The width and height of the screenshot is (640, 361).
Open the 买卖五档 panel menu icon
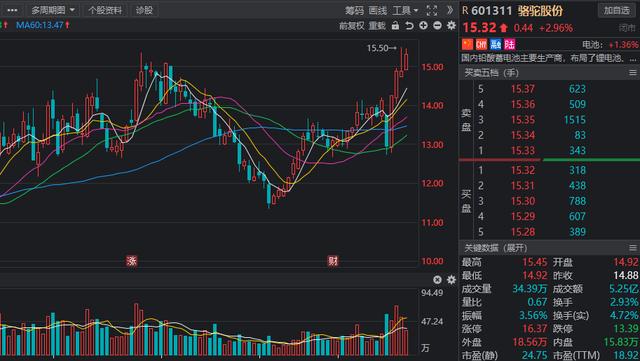point(633,73)
